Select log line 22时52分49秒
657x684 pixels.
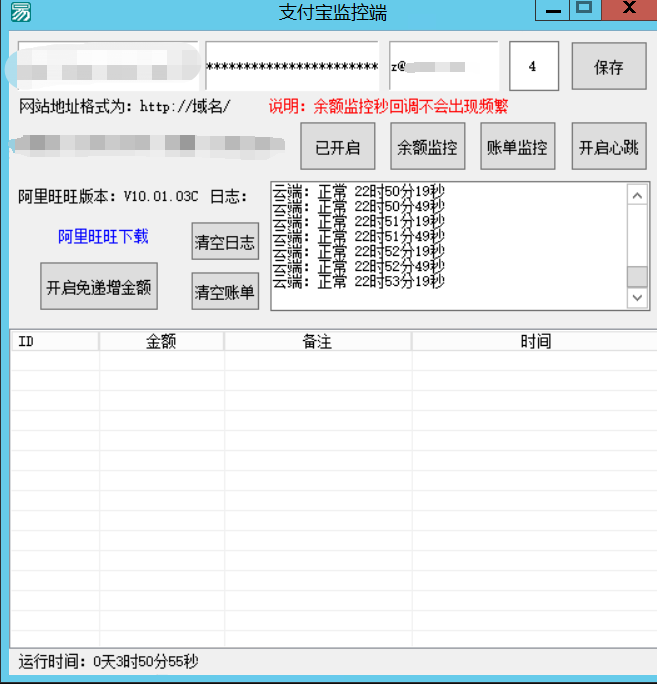point(359,267)
